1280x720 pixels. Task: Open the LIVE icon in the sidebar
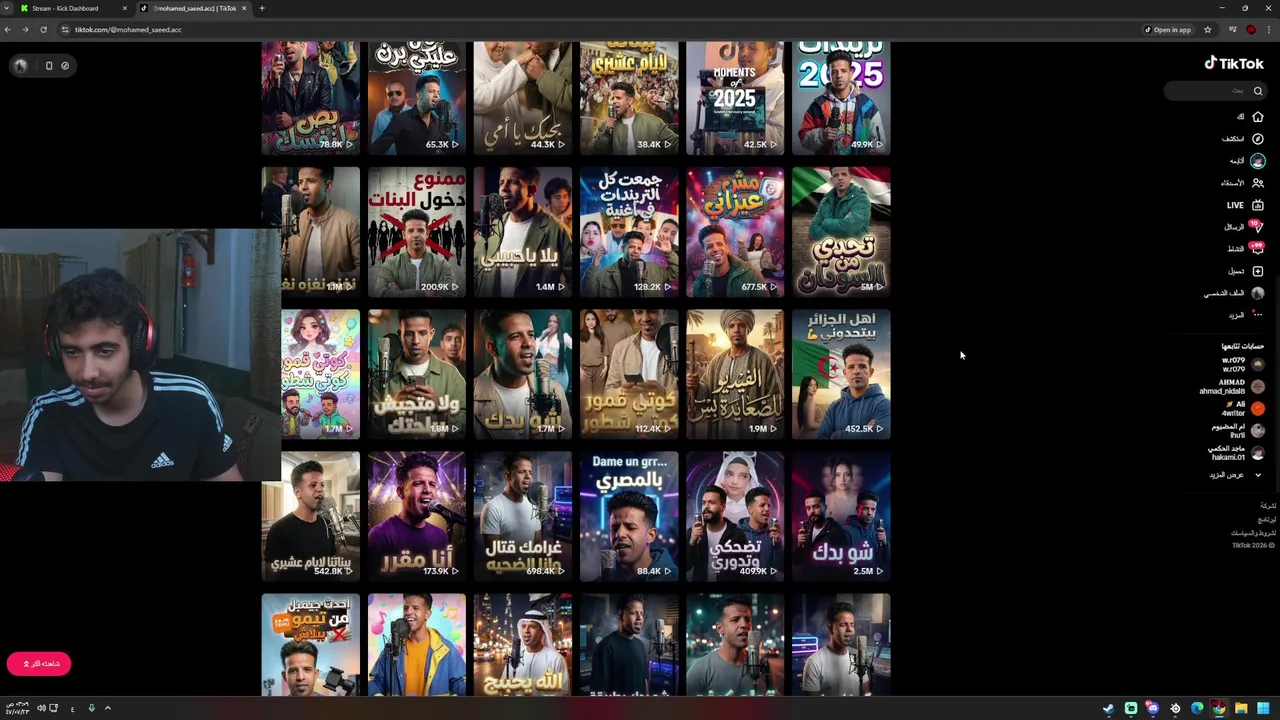(1258, 205)
